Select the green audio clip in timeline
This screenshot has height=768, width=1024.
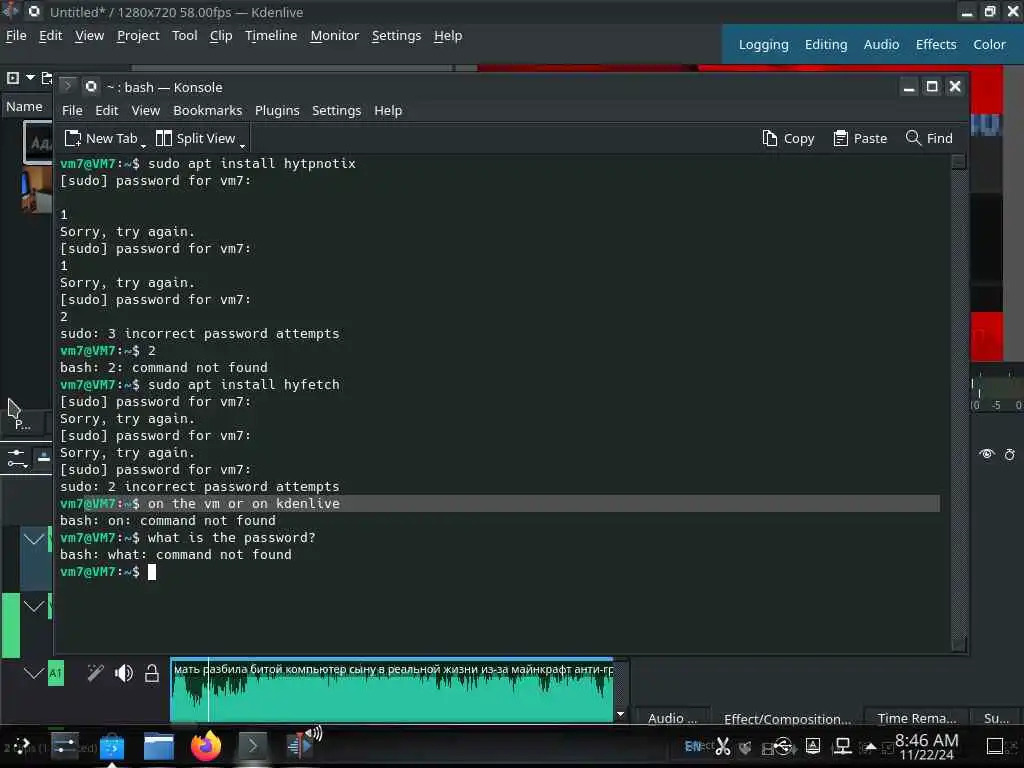pos(392,691)
